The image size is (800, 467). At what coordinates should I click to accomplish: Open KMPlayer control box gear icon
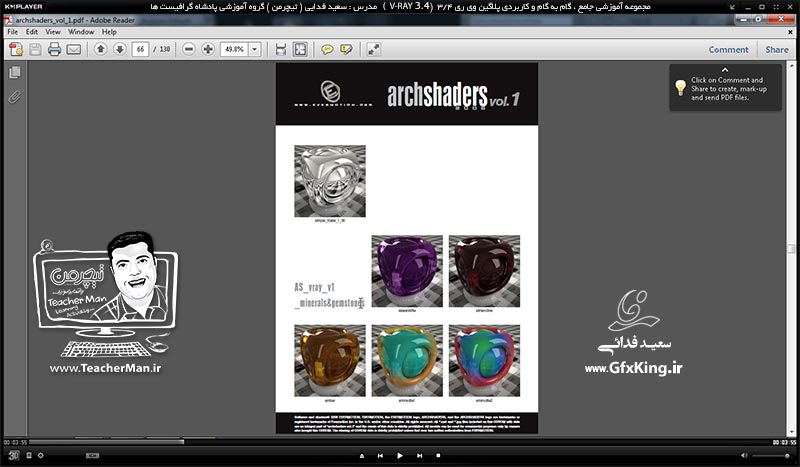[x=40, y=455]
